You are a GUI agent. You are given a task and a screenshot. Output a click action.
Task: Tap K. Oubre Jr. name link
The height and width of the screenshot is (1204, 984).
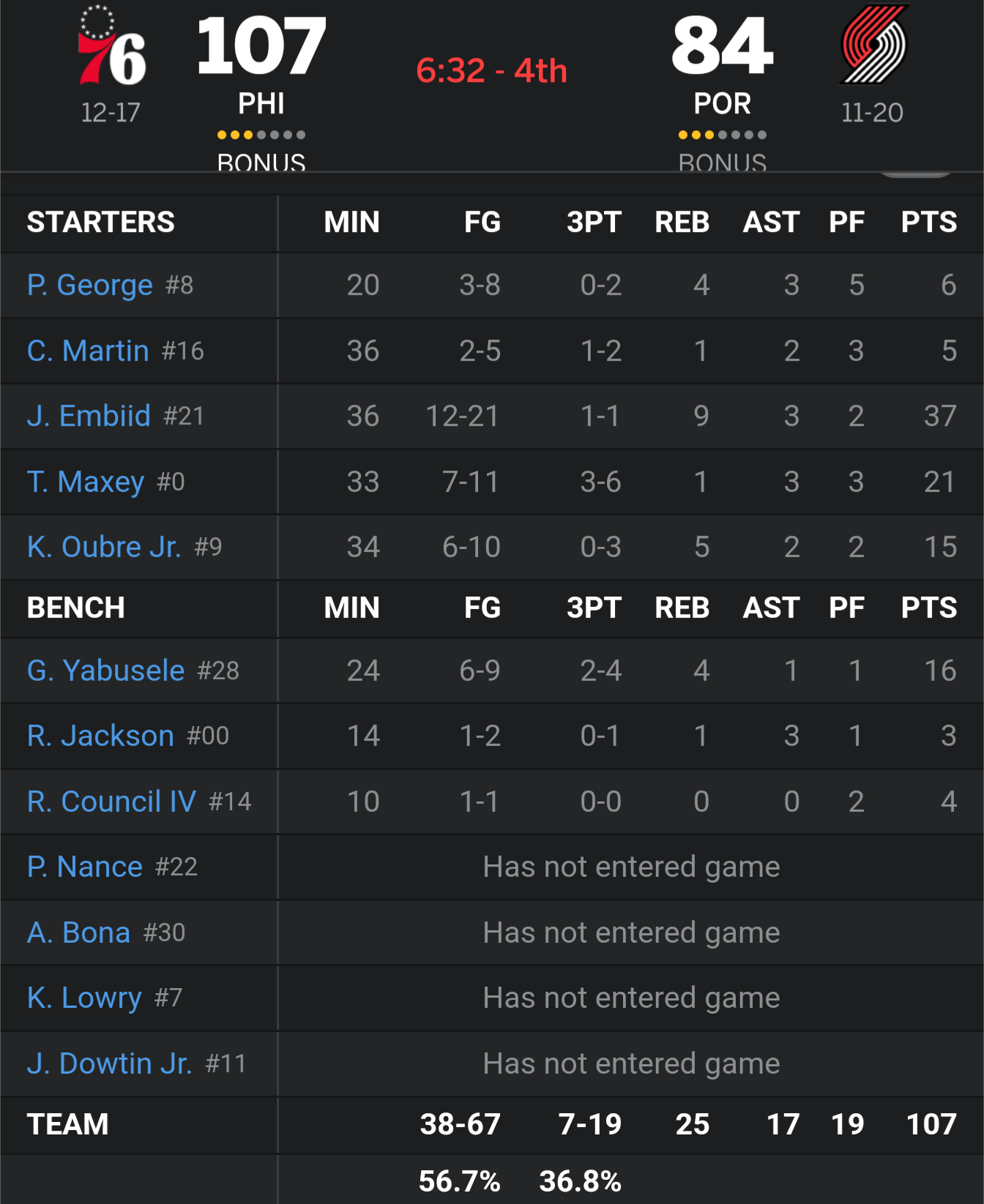104,547
